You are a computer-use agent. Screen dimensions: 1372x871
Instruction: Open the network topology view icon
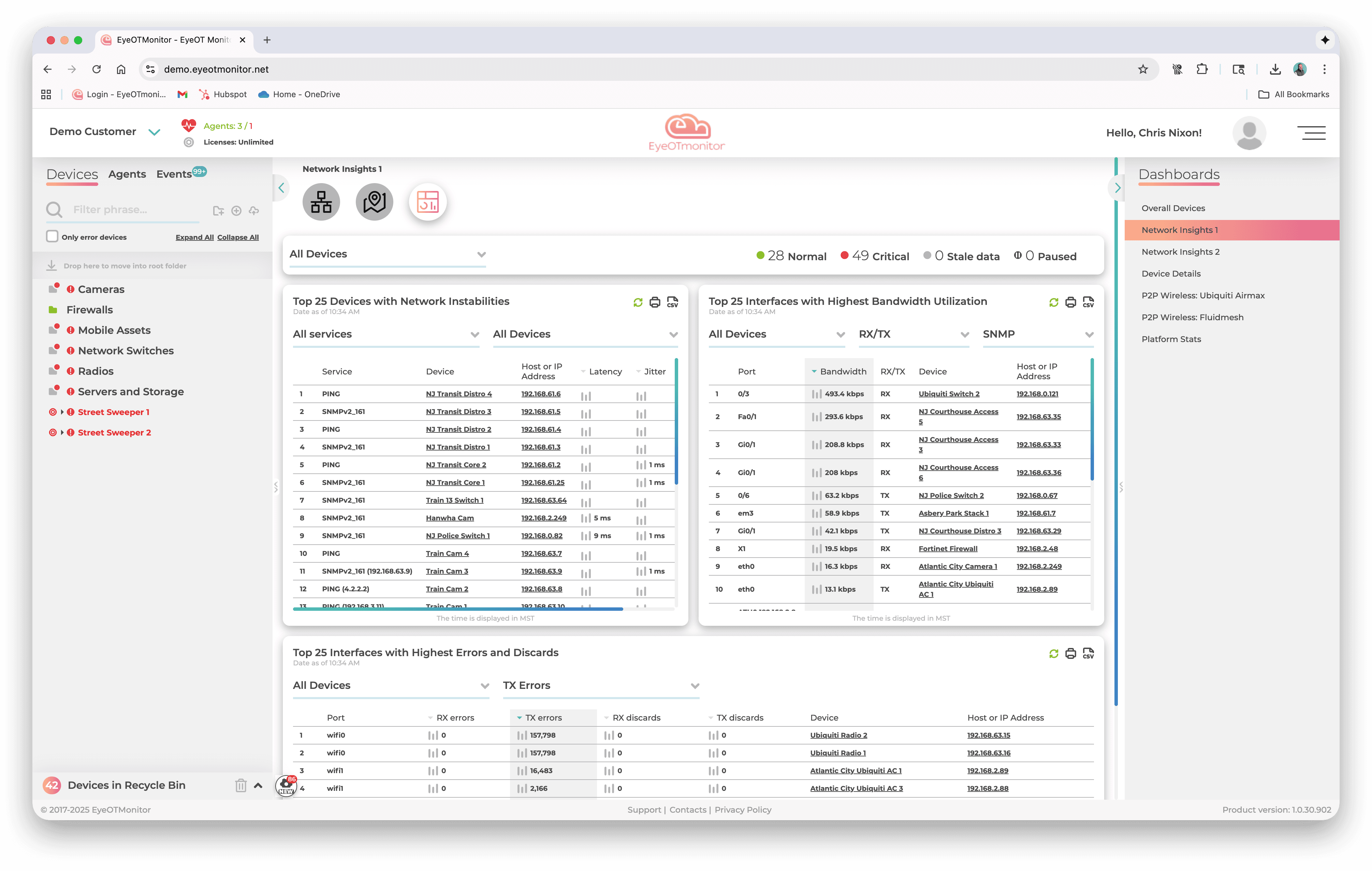click(x=321, y=202)
